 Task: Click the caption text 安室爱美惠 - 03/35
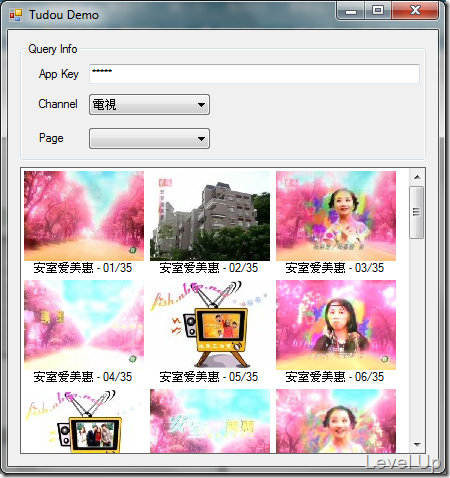[335, 268]
